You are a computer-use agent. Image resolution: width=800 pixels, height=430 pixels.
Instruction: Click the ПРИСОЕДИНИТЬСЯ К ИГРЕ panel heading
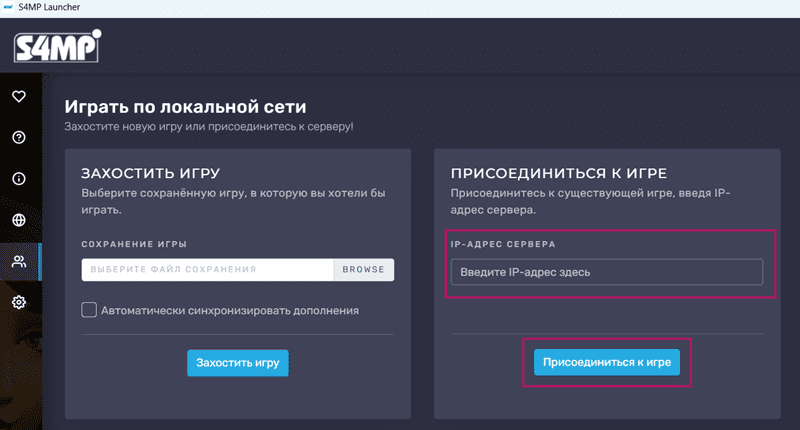[x=559, y=173]
